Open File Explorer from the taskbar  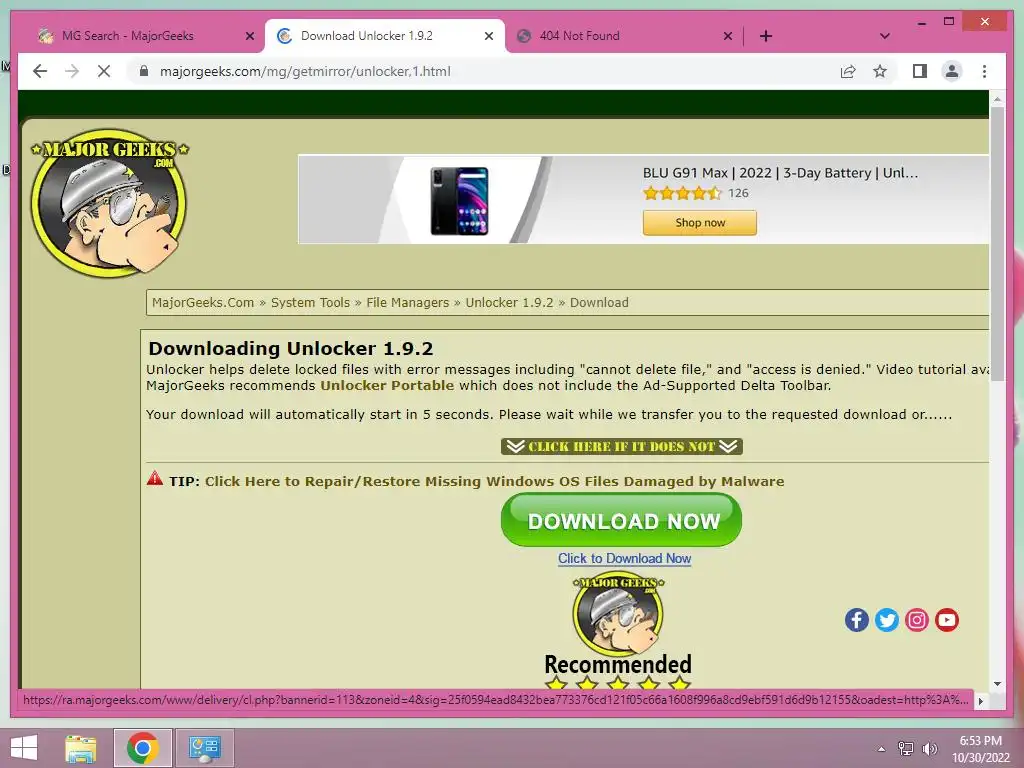(81, 748)
